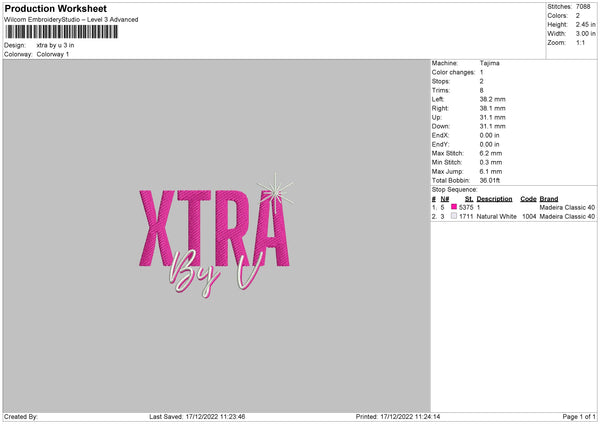Screen dimensions: 600x424
Task: Click the Natural White thread swatch
Action: 454,216
